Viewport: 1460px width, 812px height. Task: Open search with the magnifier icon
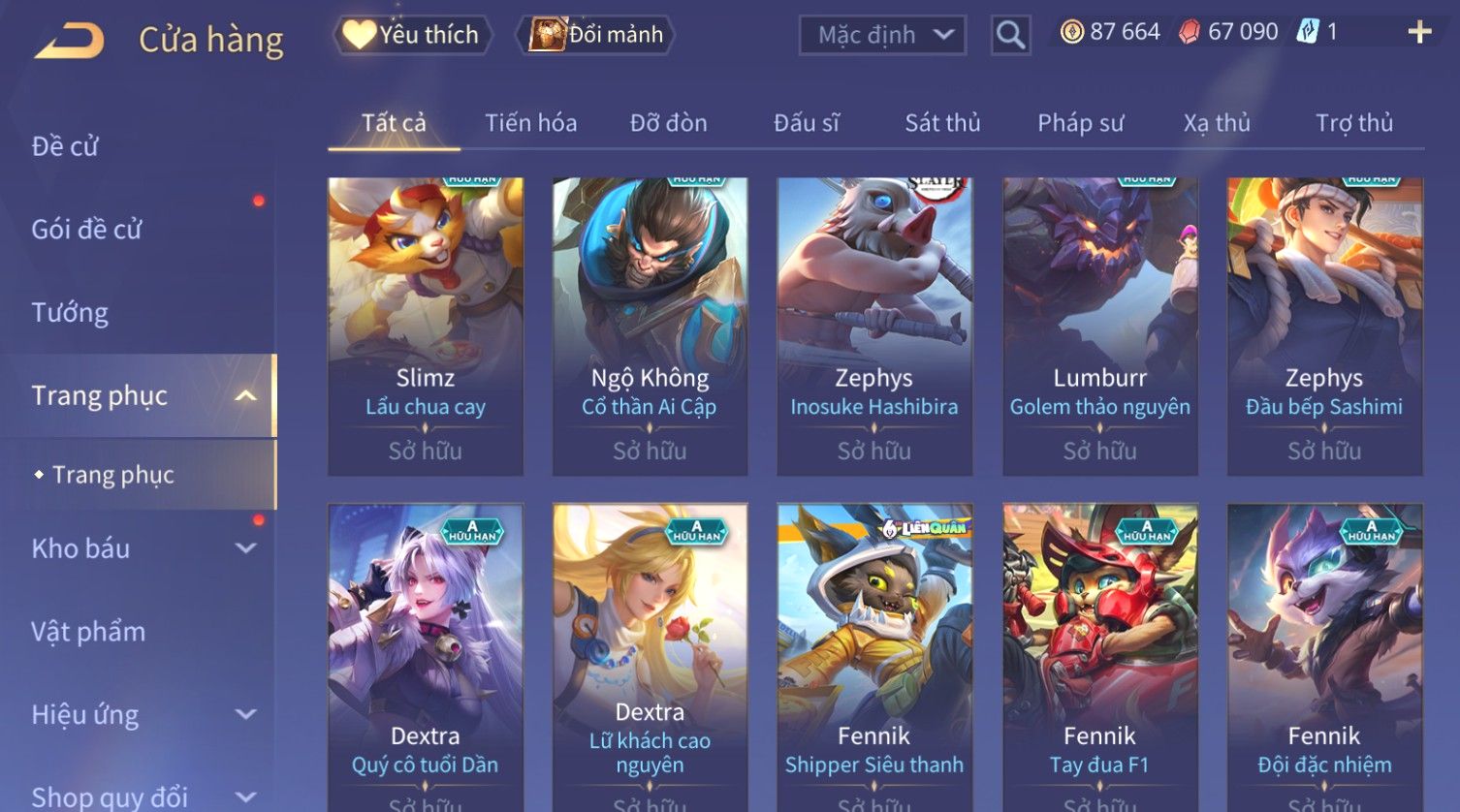(x=1010, y=35)
